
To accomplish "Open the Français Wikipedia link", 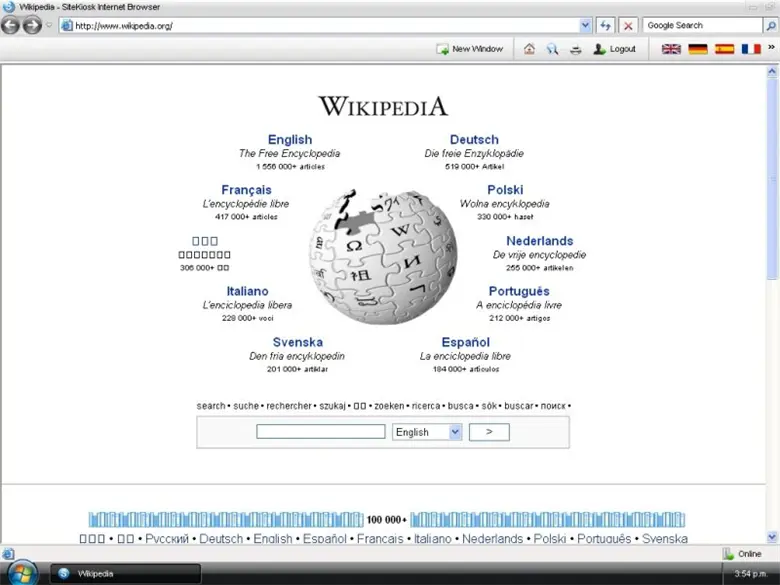I will coord(246,190).
